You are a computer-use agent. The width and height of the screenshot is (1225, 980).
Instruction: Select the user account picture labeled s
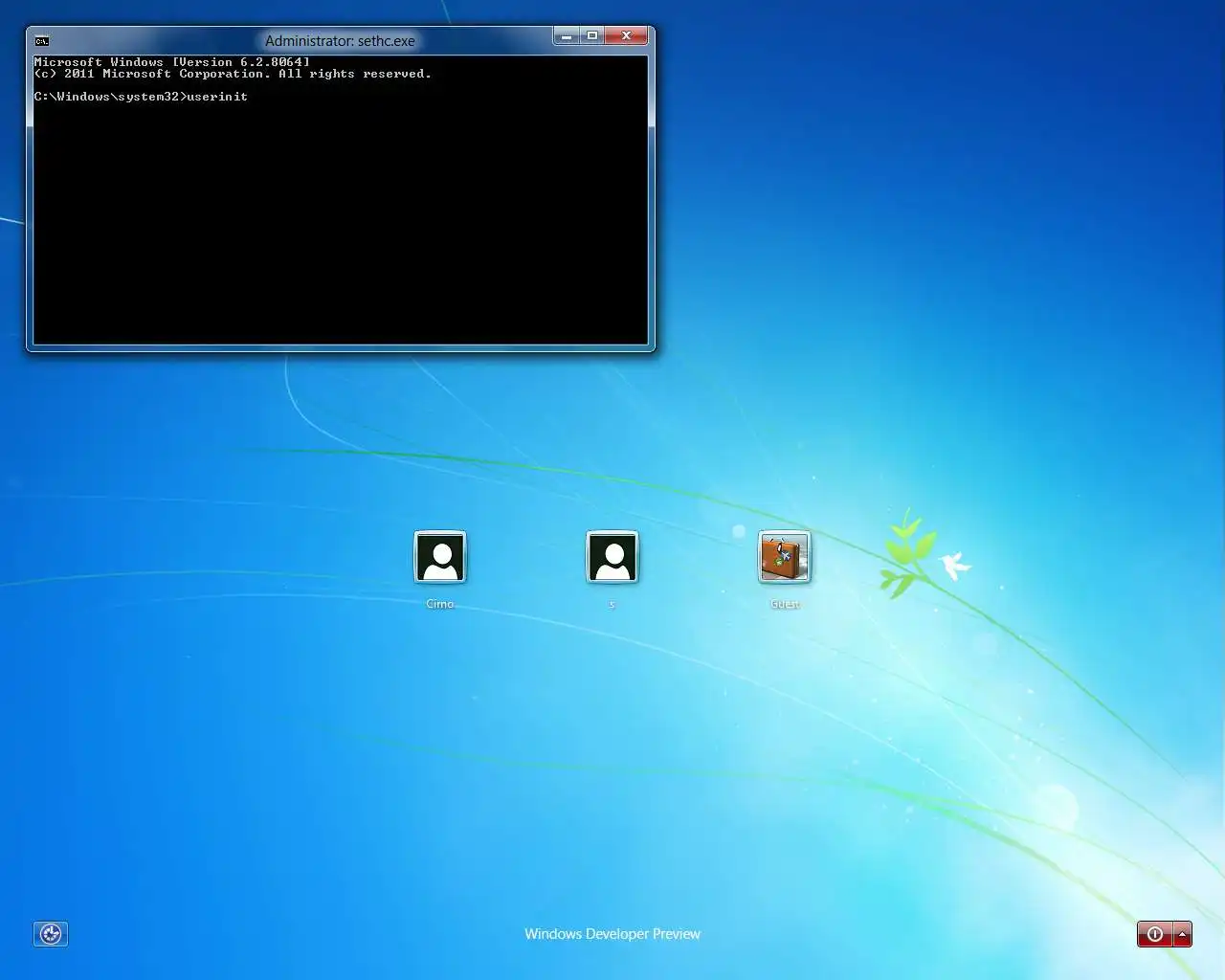coord(612,557)
